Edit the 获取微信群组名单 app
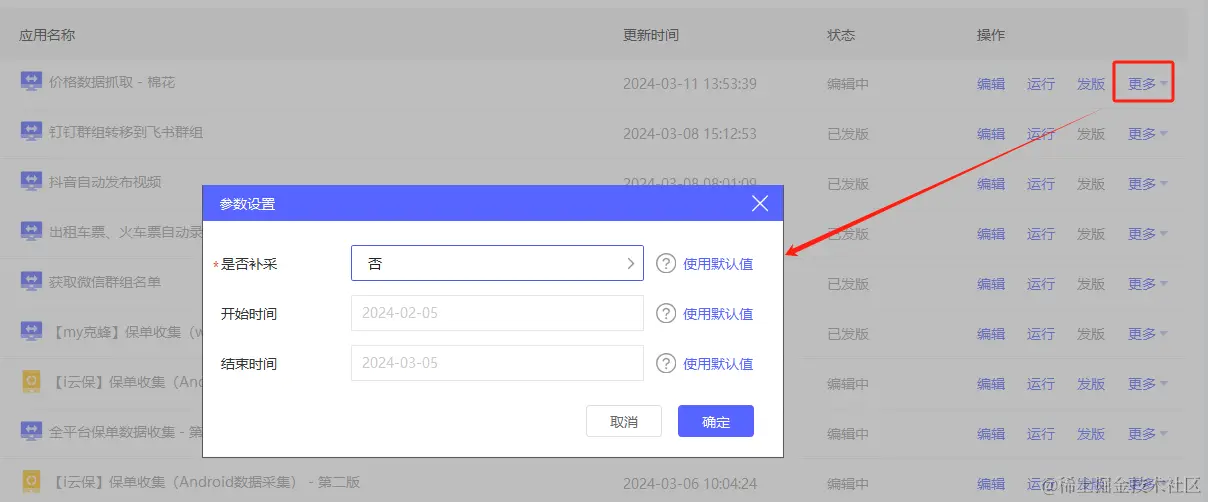 point(991,284)
